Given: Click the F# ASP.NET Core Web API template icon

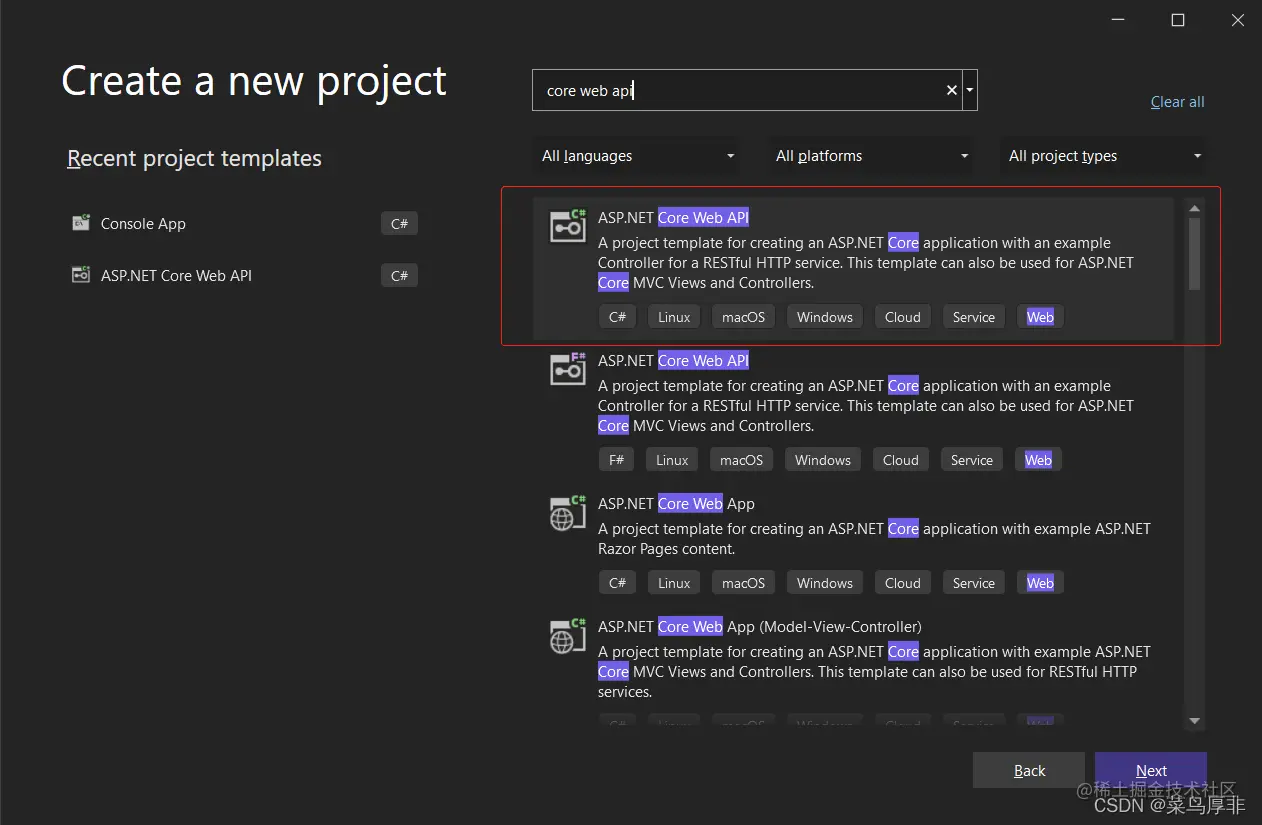Looking at the screenshot, I should pos(568,368).
